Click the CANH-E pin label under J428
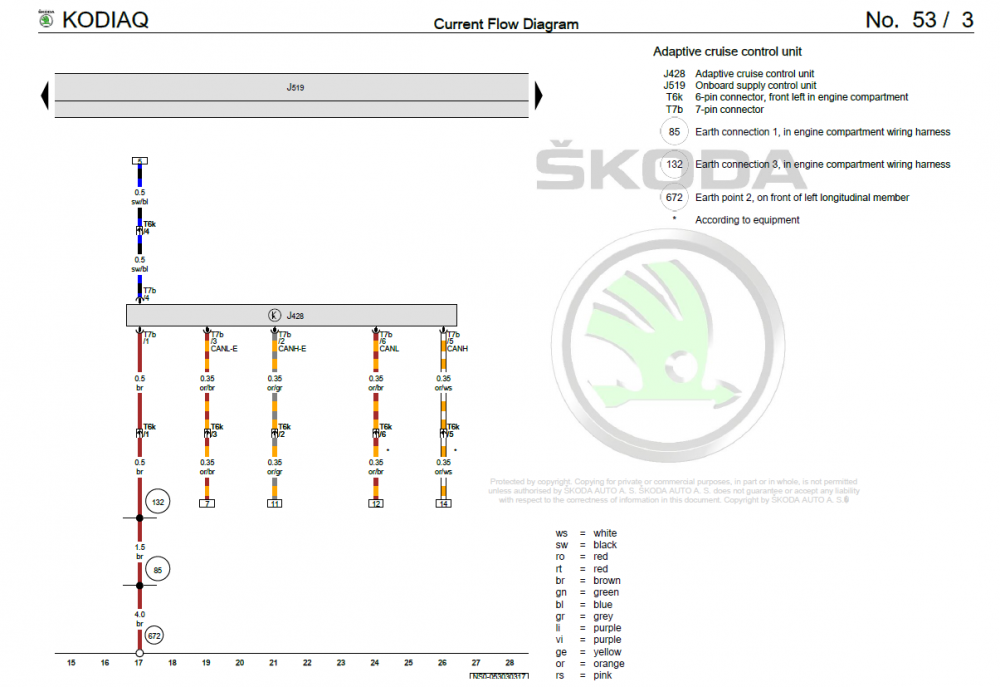This screenshot has width=1000, height=687. click(292, 349)
